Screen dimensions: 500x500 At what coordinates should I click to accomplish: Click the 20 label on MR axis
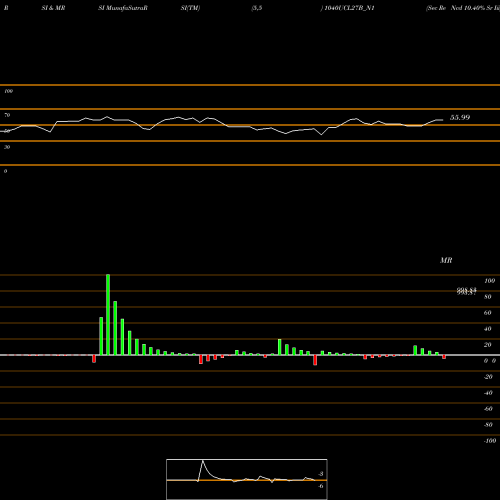click(x=488, y=345)
